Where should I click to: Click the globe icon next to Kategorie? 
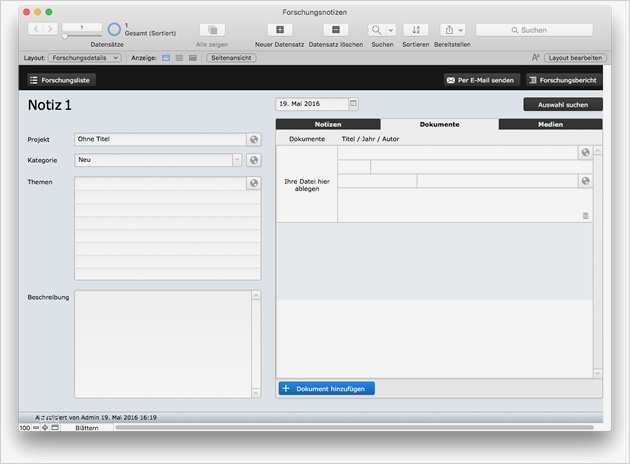point(254,160)
